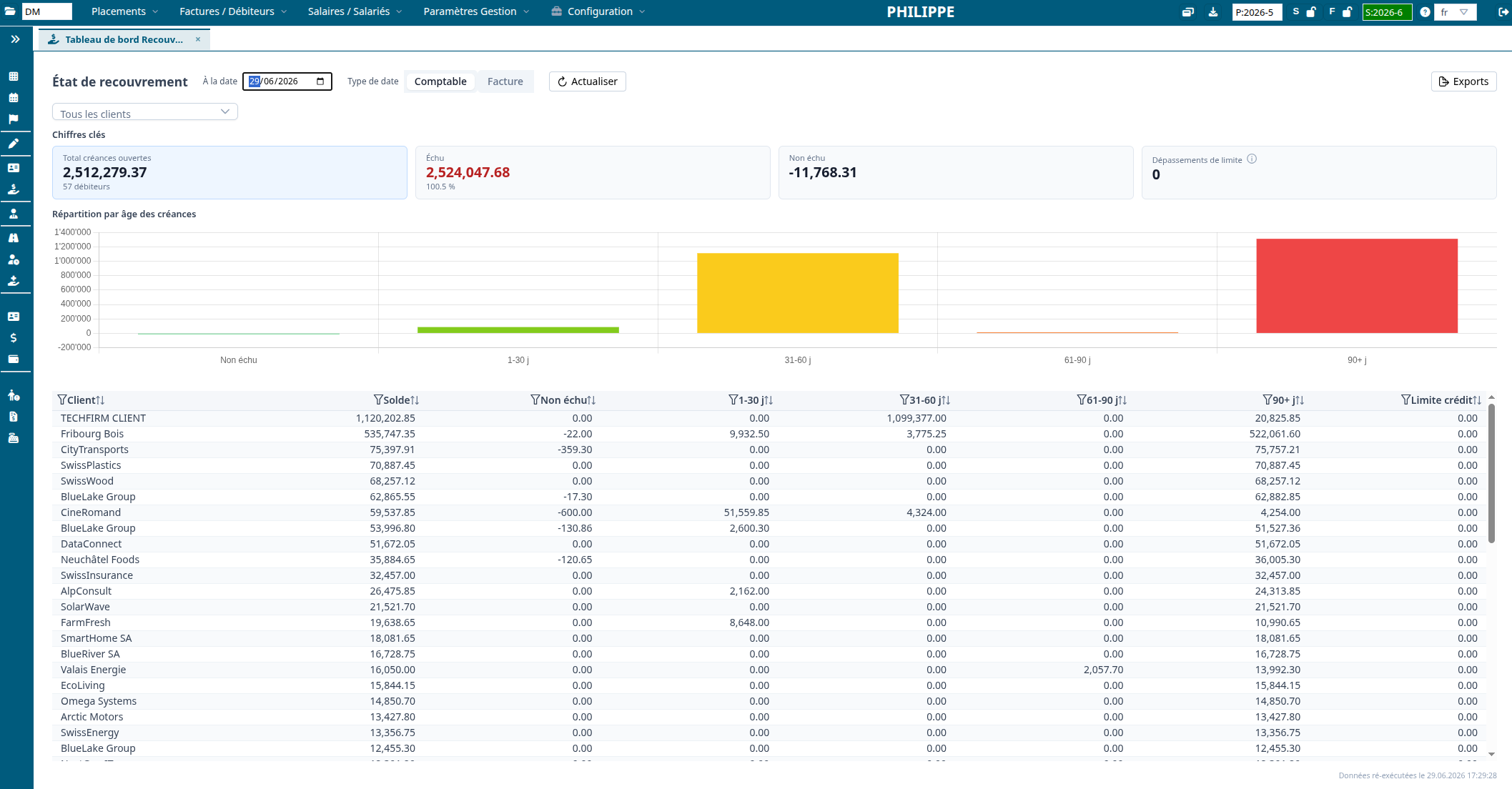Expand the left sidebar with double chevron
This screenshot has height=789, width=1512.
click(15, 39)
